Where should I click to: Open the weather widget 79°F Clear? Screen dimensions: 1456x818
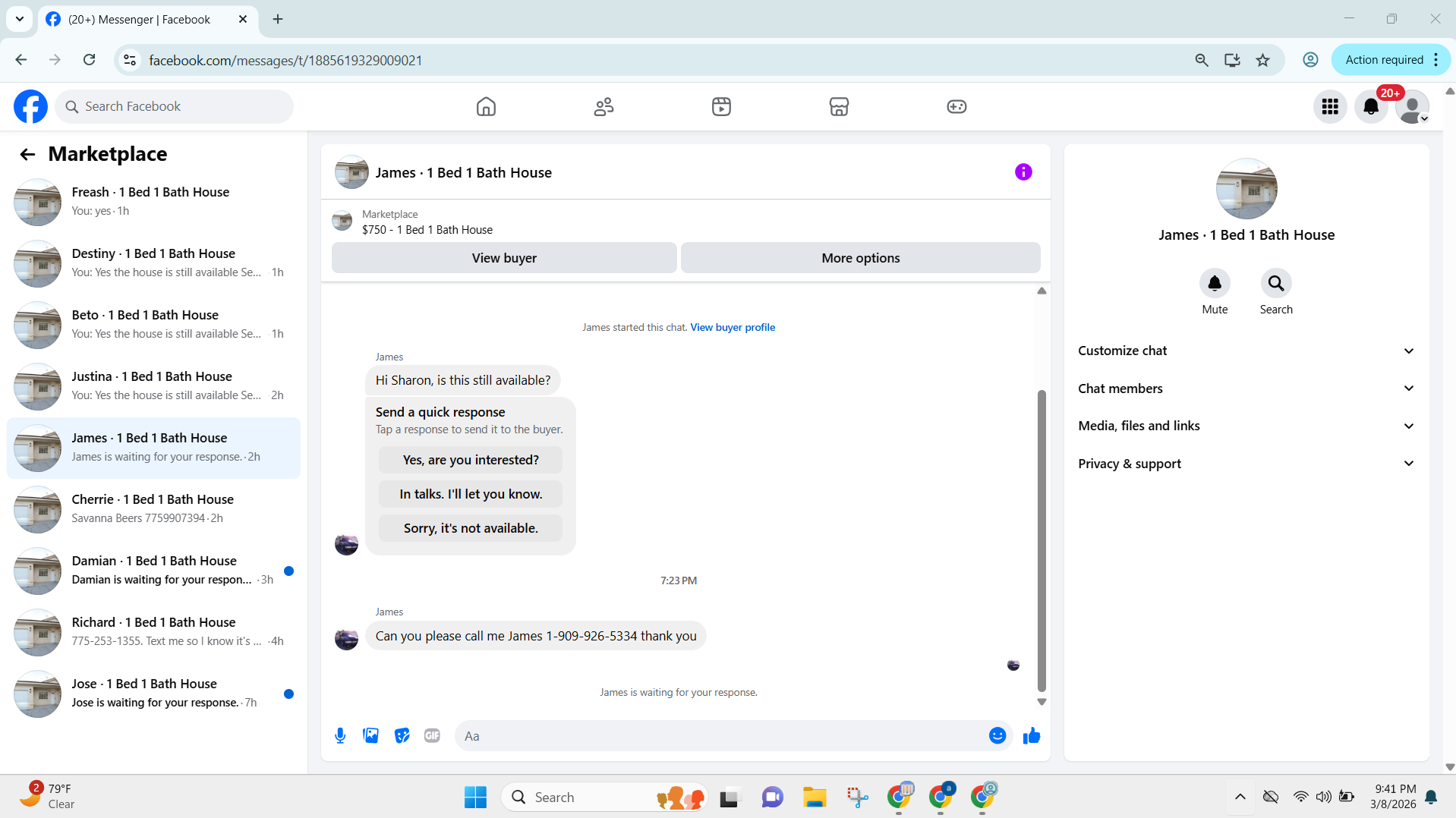coord(47,796)
